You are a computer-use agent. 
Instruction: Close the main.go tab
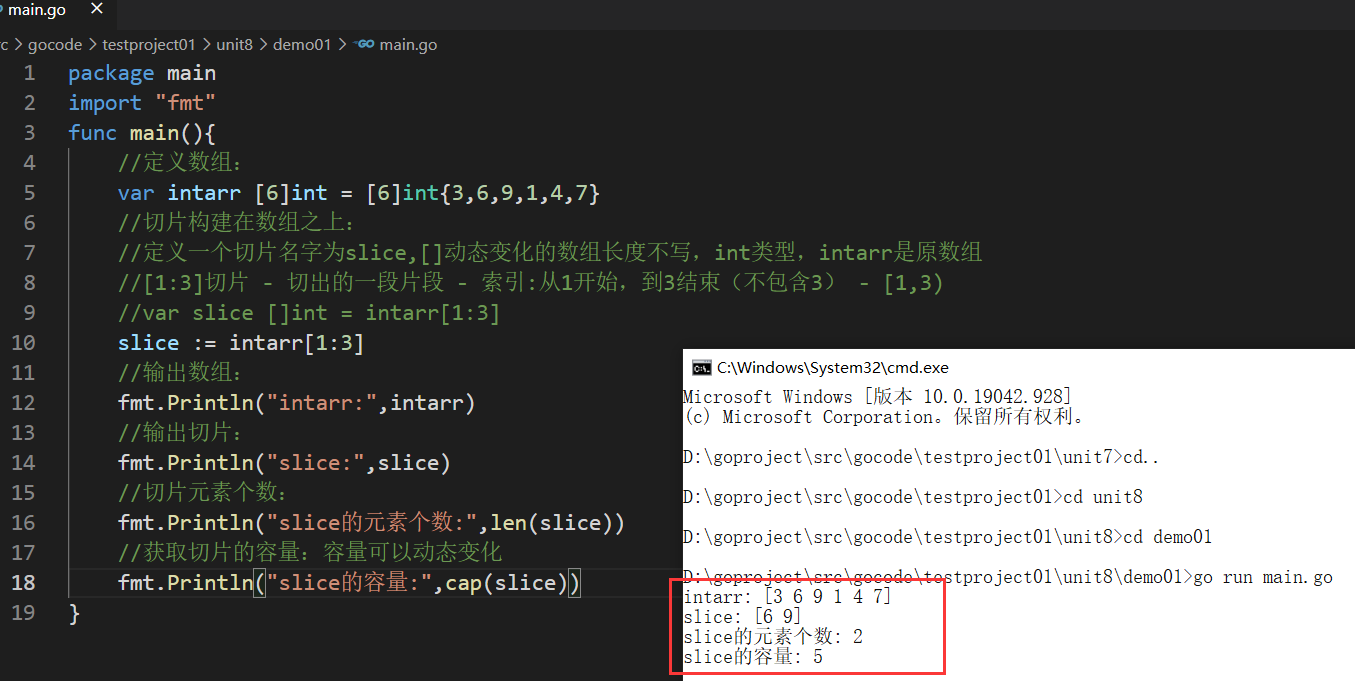coord(96,10)
